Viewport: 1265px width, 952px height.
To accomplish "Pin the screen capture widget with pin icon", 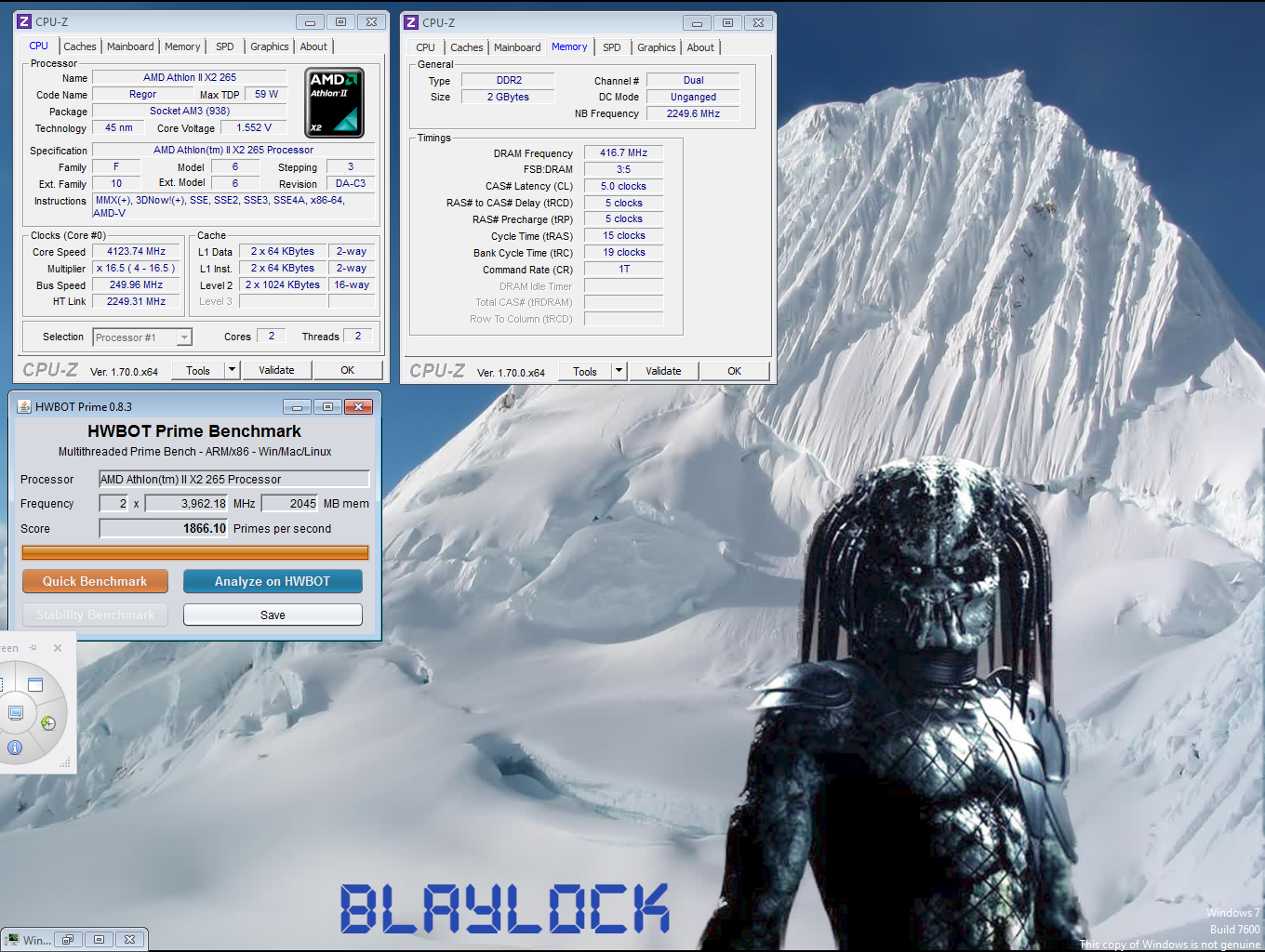I will 33,648.
